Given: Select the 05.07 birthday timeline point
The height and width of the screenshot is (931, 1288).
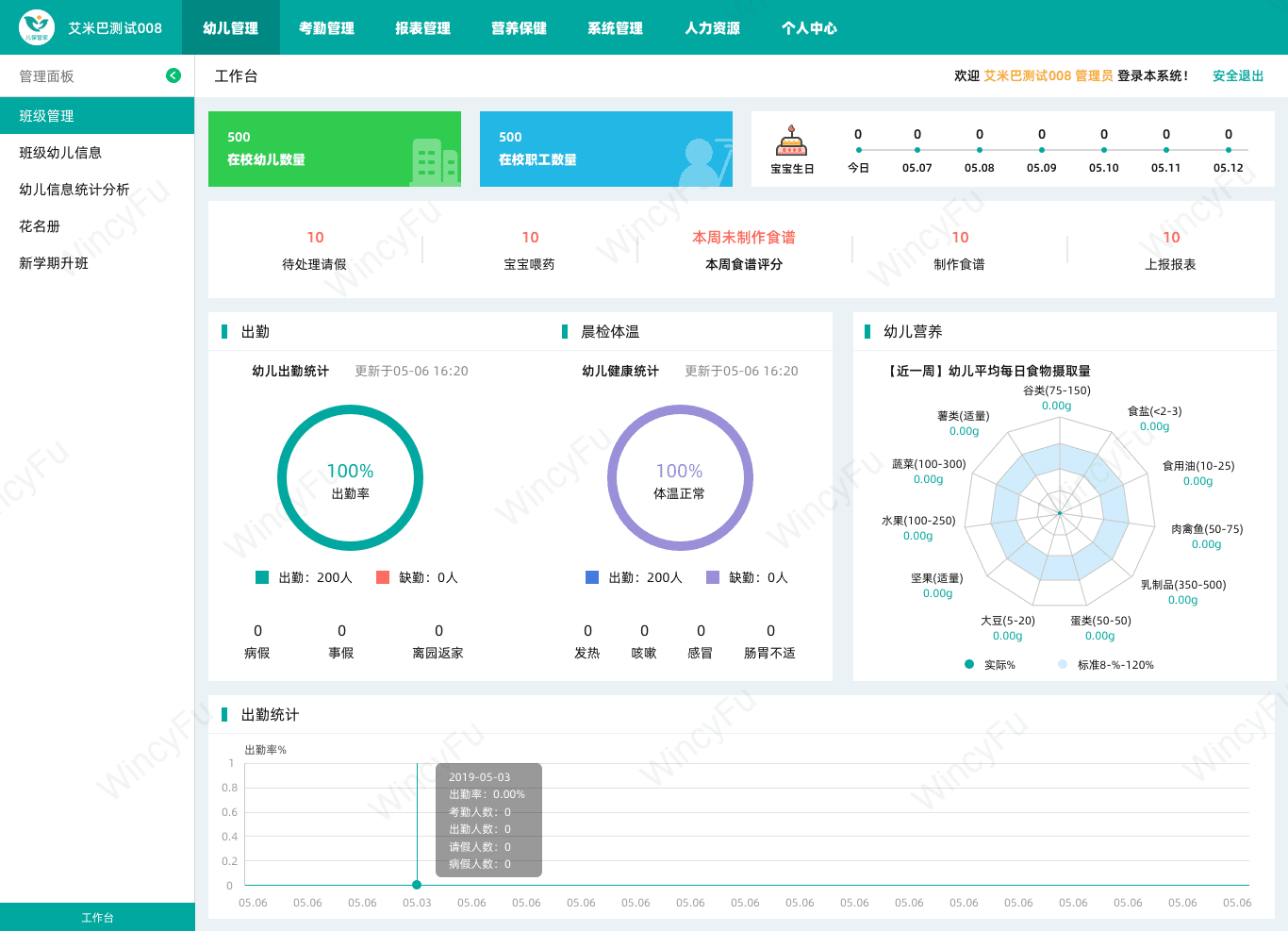Looking at the screenshot, I should tap(916, 150).
